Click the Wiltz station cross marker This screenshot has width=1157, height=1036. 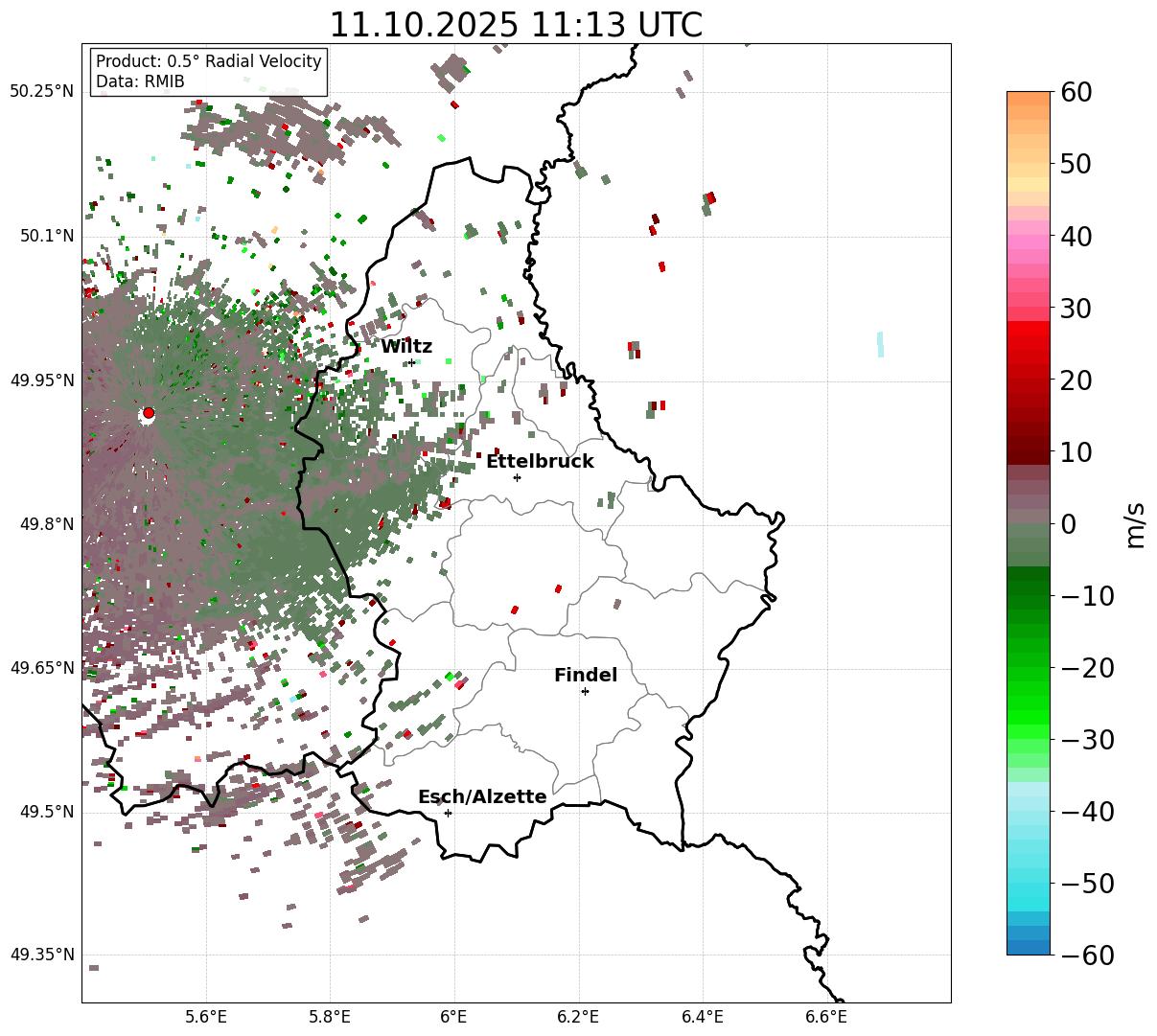point(411,362)
